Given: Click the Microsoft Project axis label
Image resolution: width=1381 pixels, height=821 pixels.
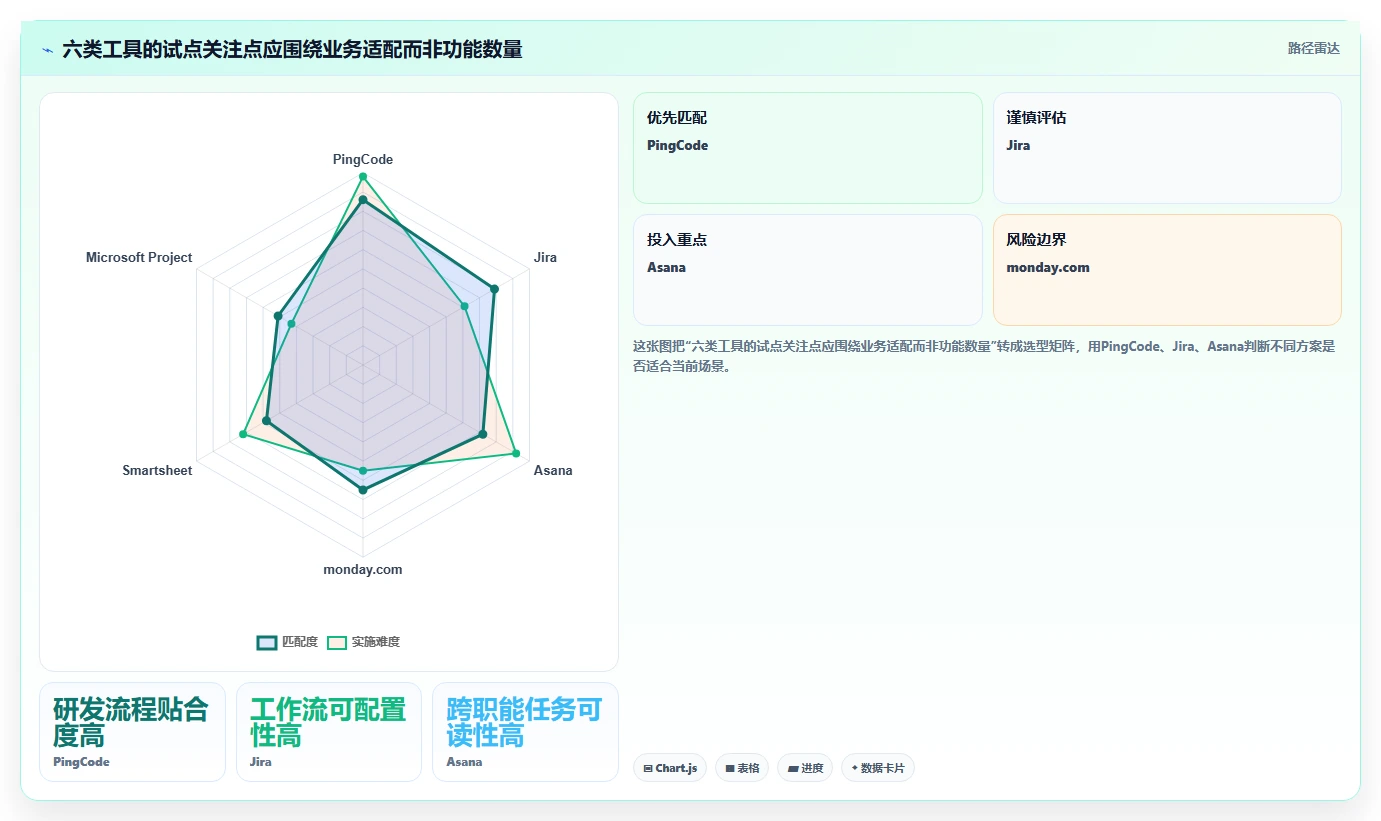Looking at the screenshot, I should coord(139,257).
